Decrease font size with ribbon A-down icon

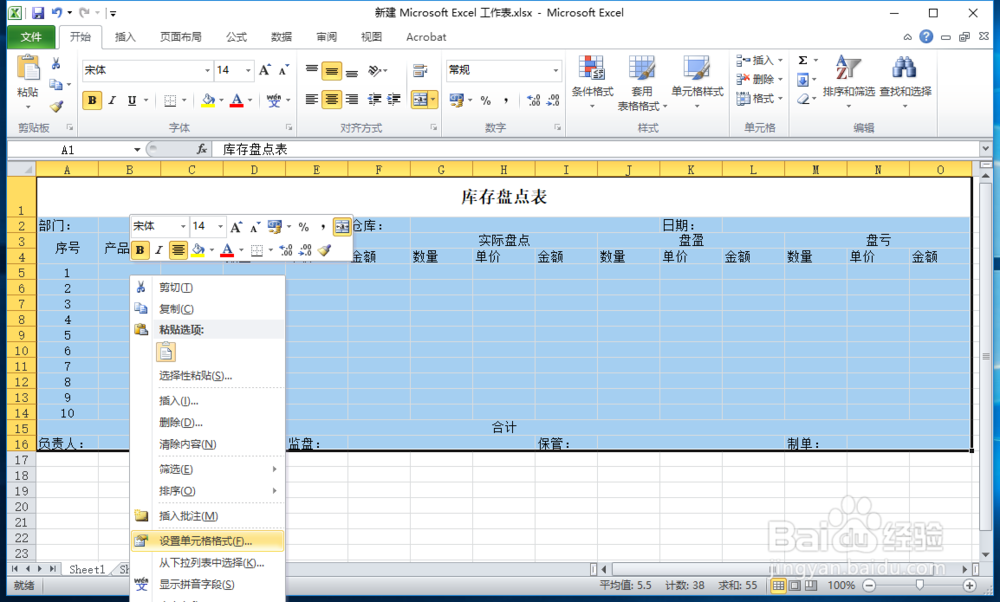[283, 70]
